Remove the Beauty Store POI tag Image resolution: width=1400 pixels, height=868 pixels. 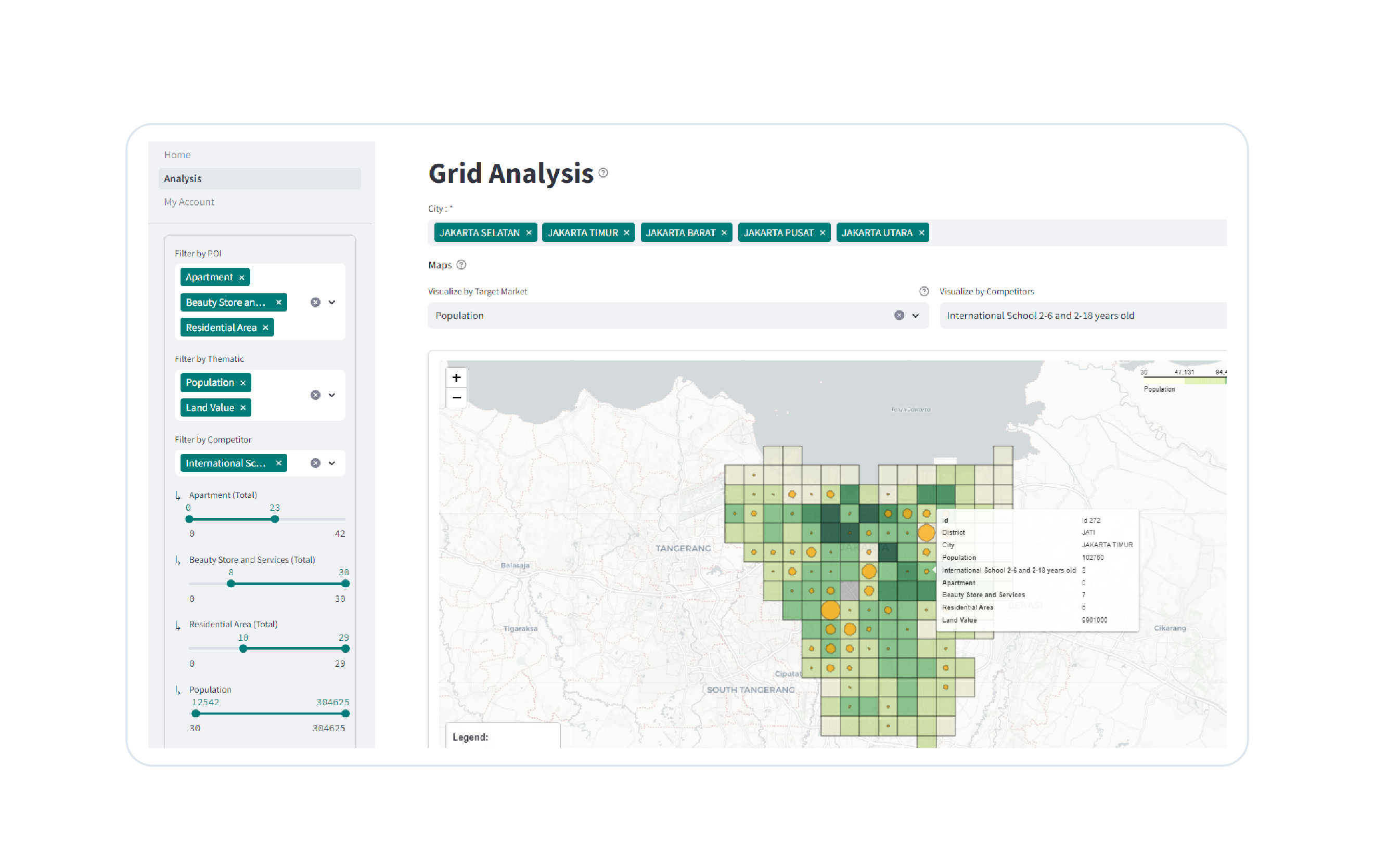tap(278, 302)
